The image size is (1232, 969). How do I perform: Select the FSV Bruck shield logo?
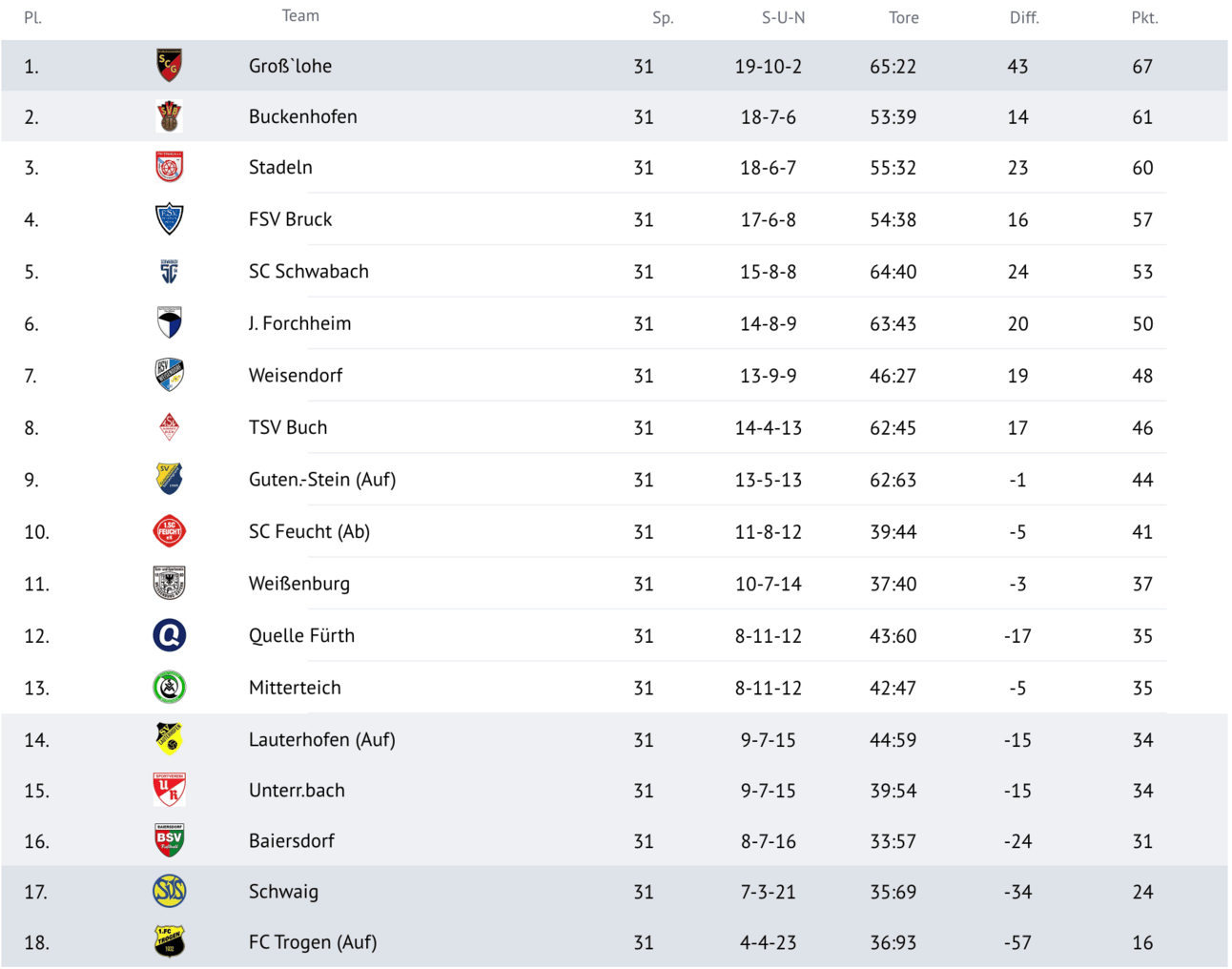pos(169,219)
